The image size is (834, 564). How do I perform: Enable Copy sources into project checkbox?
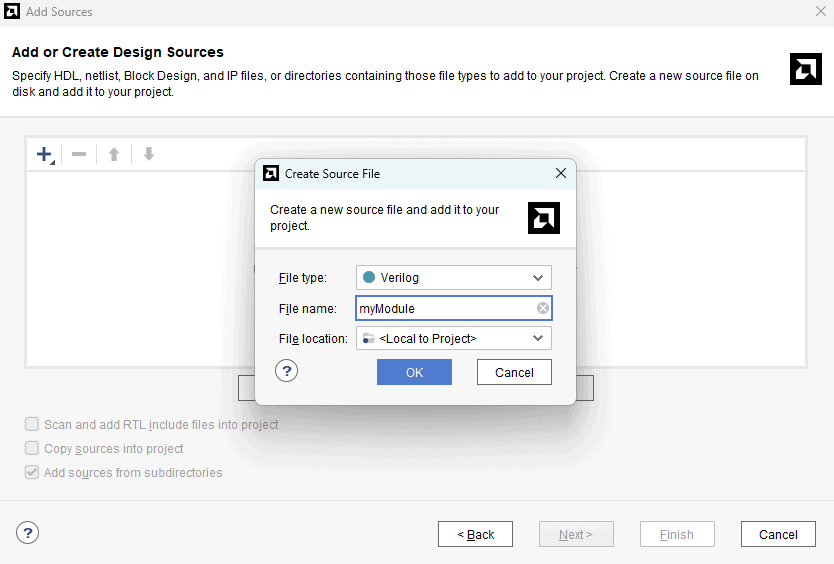(x=33, y=448)
